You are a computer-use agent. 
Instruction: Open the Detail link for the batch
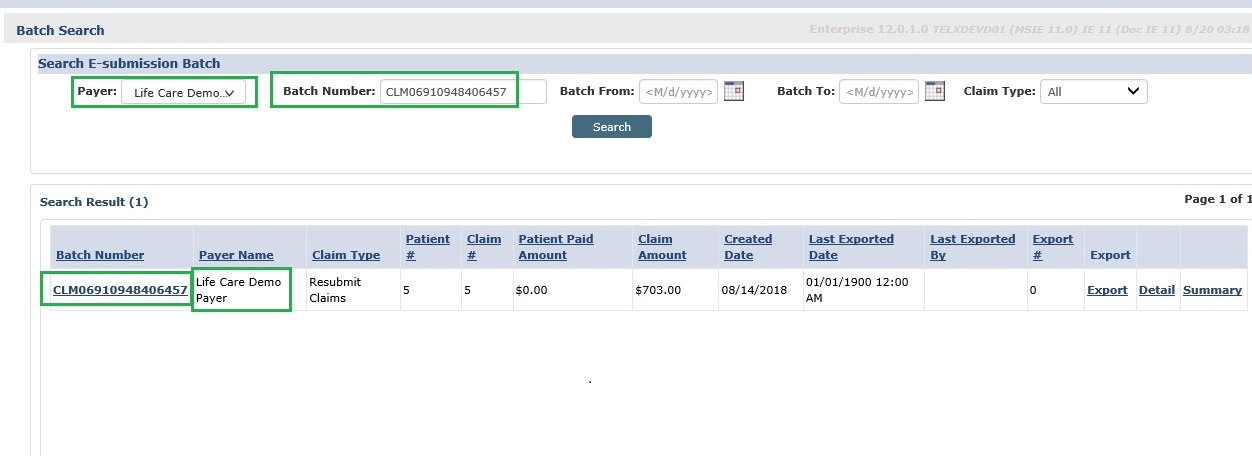click(1156, 290)
